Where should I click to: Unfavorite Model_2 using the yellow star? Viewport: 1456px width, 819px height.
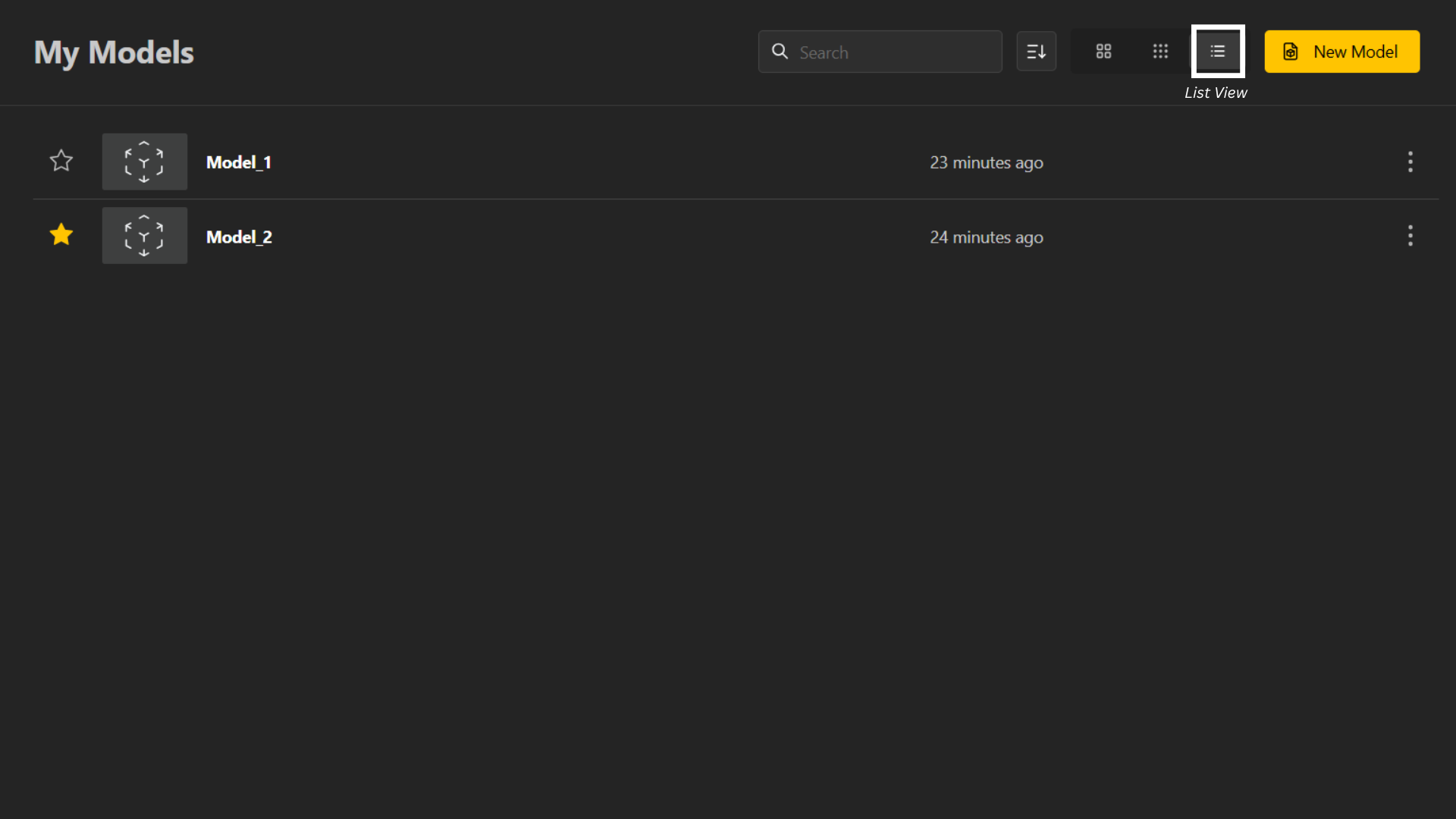[61, 235]
